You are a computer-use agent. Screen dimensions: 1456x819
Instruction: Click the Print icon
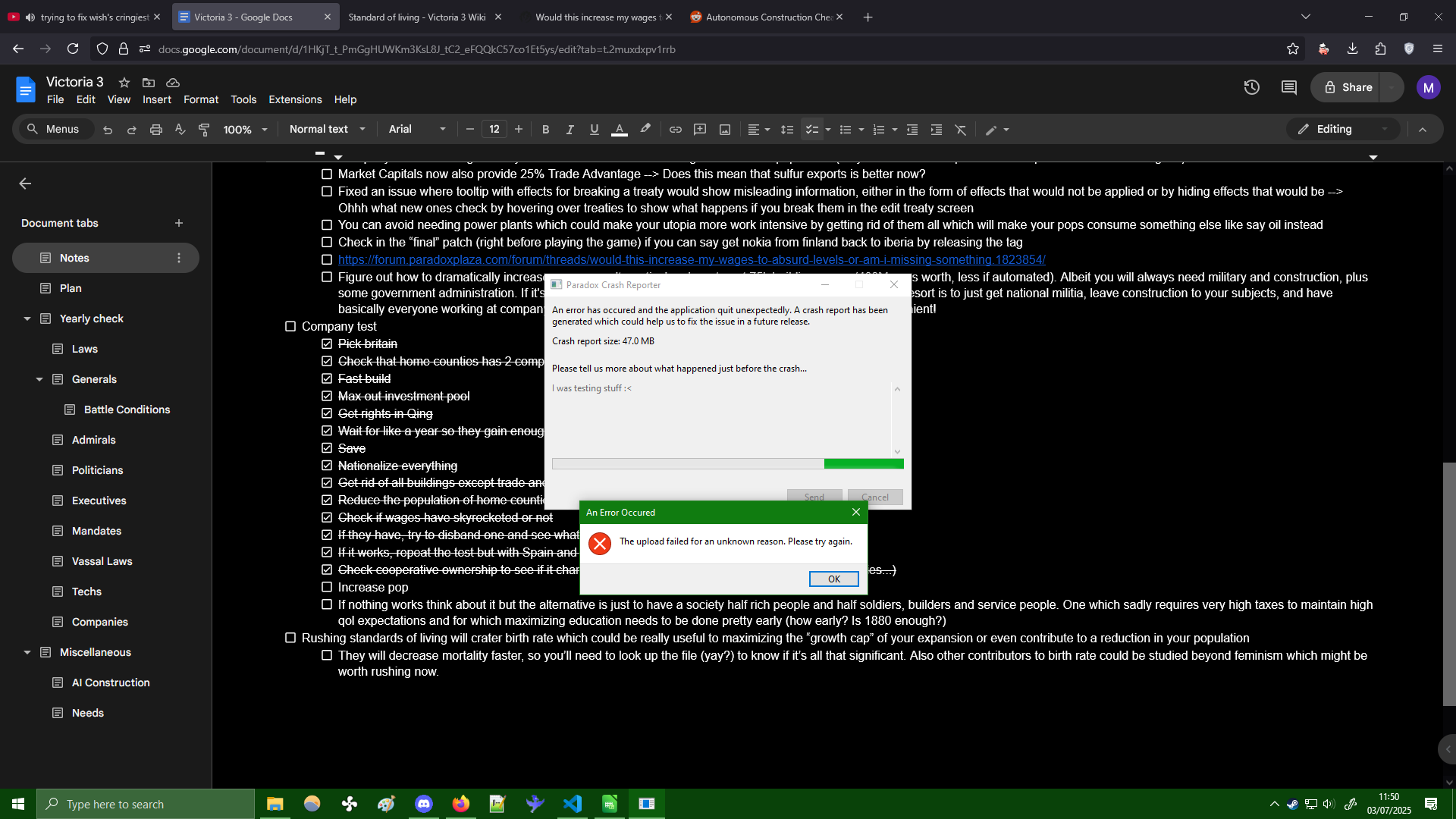[x=156, y=130]
